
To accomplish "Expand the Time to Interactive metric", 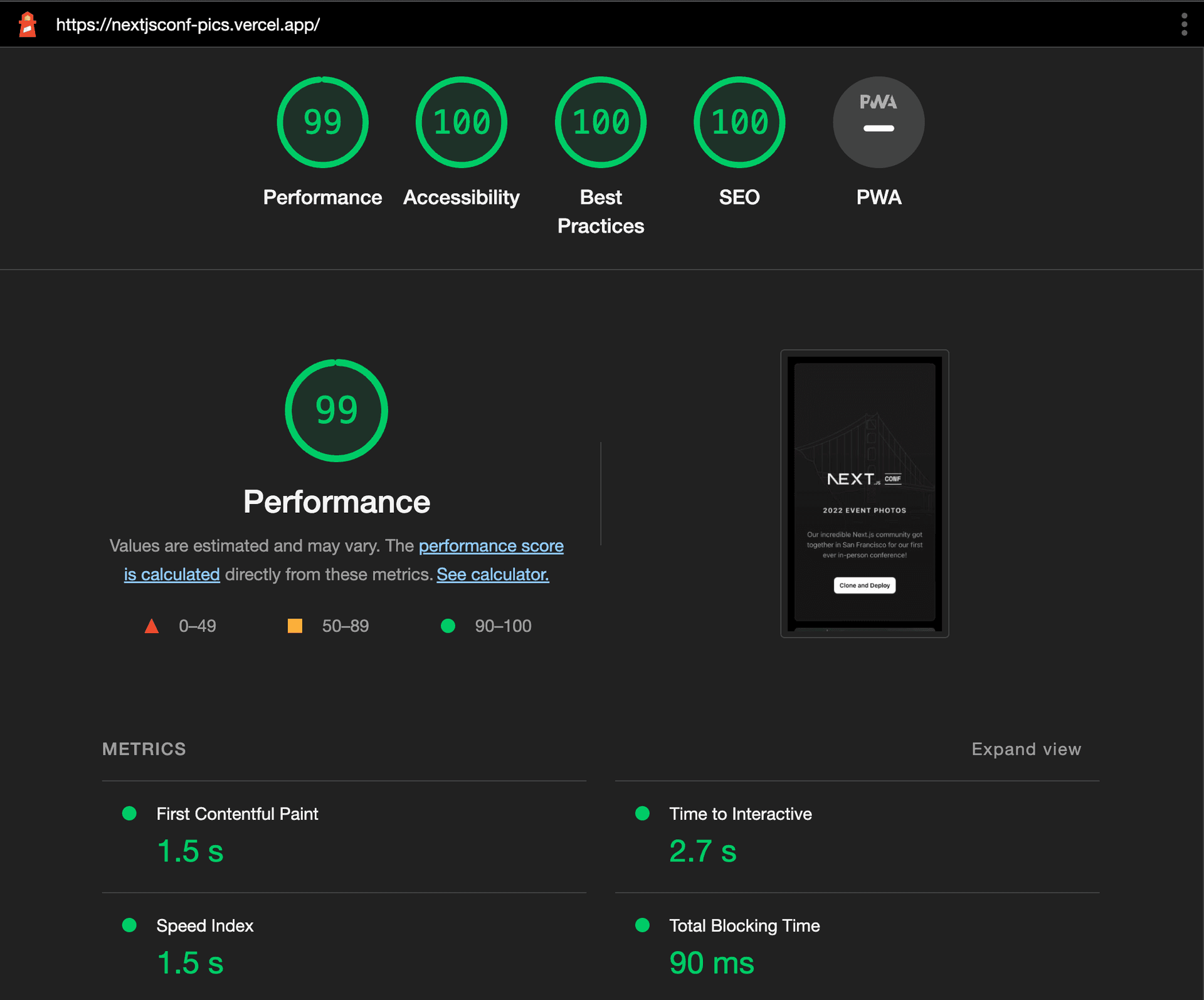I will (740, 814).
